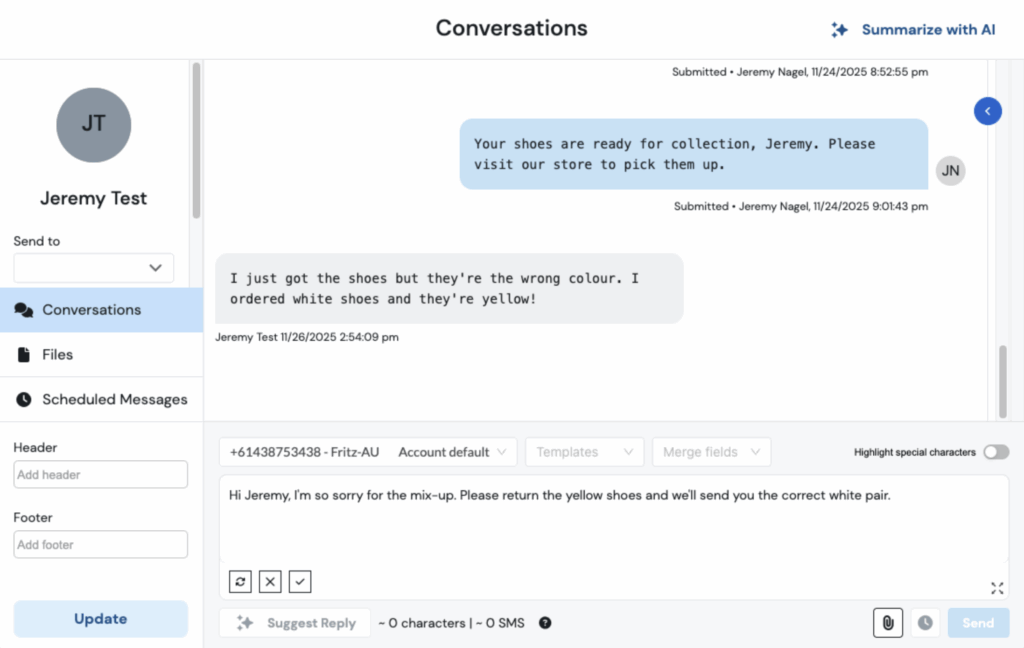Select the Conversations sidebar tab

pos(91,310)
